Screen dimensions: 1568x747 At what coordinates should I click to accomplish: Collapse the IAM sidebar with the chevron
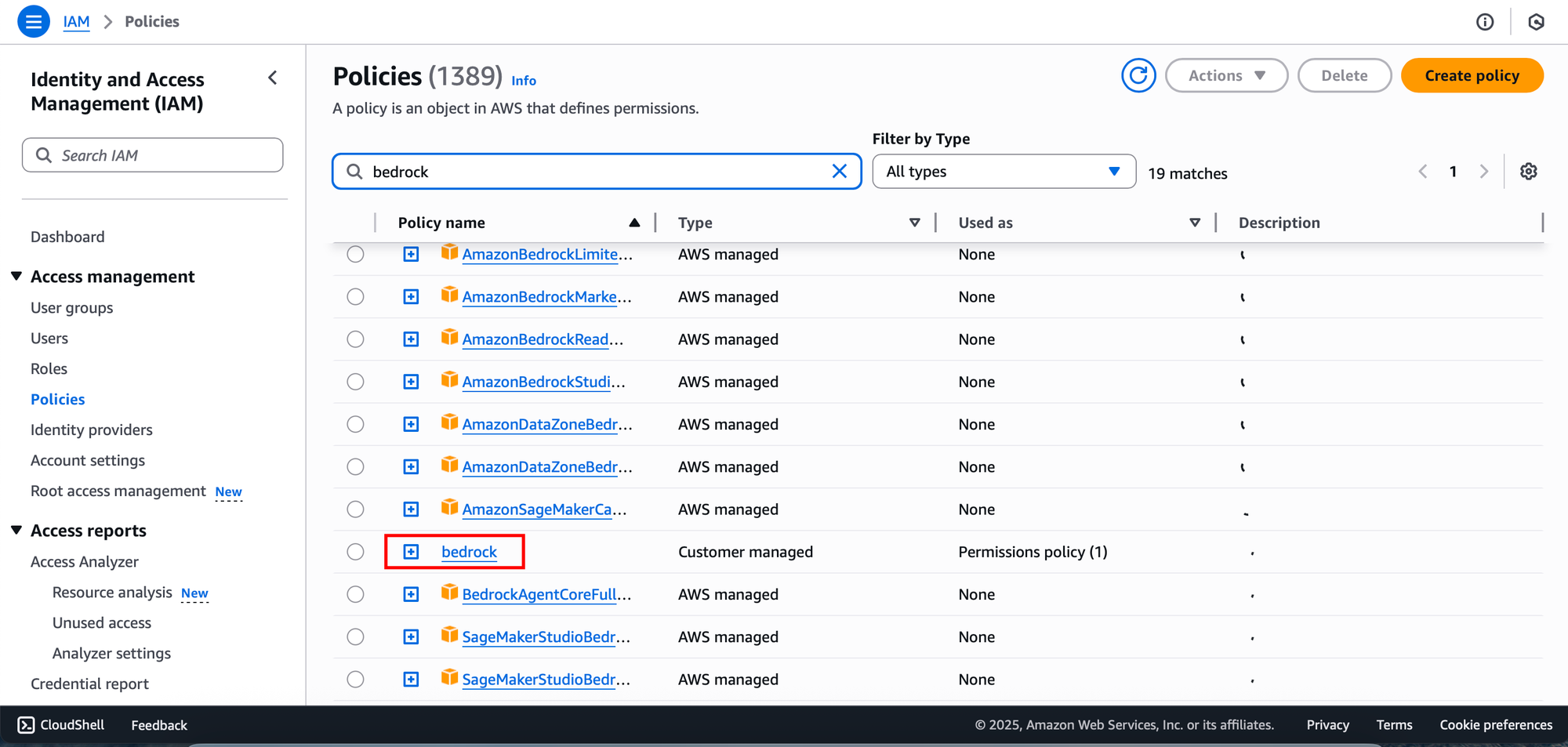click(x=273, y=78)
